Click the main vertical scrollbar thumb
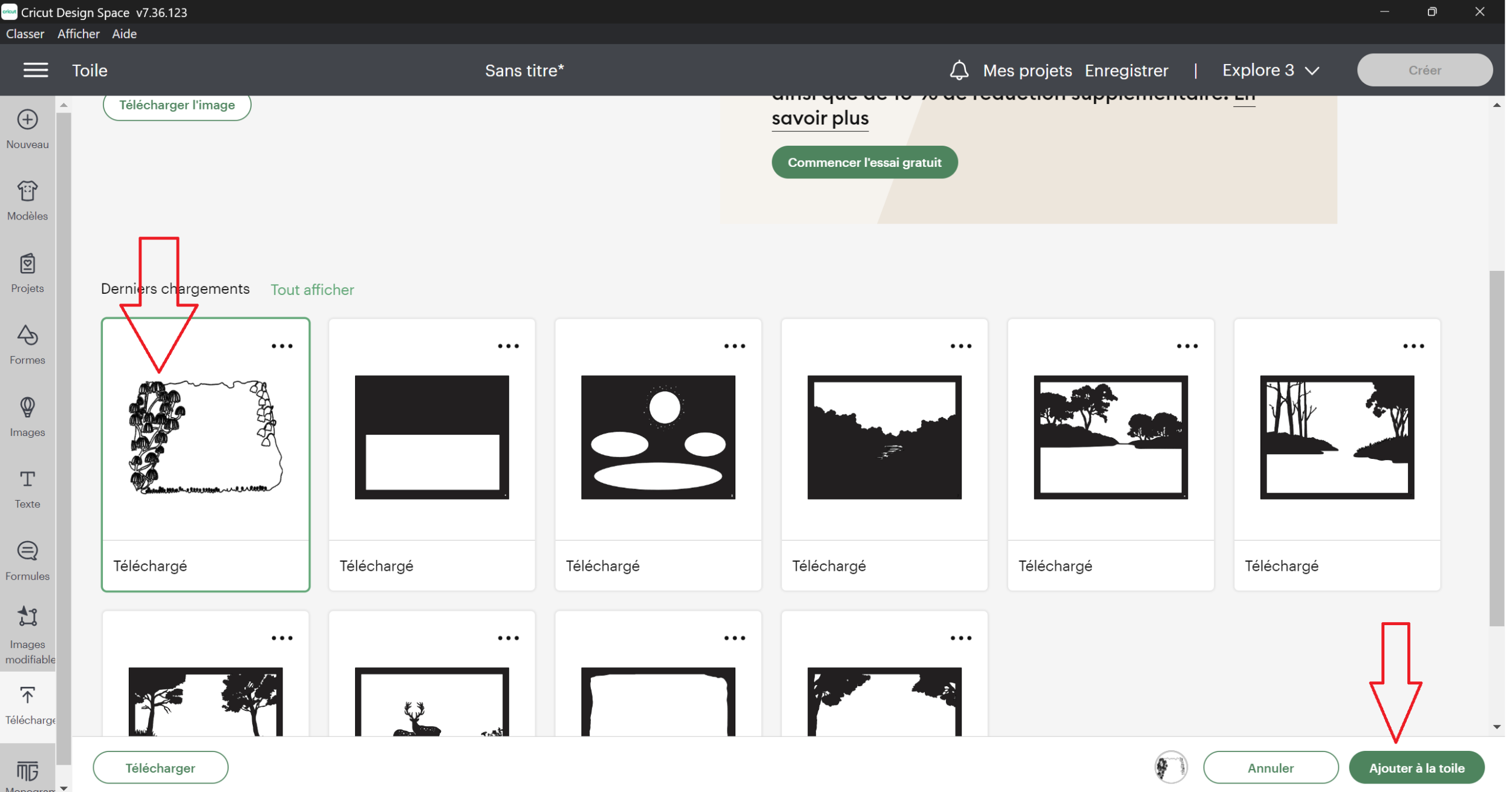Image resolution: width=1512 pixels, height=792 pixels. click(1496, 448)
